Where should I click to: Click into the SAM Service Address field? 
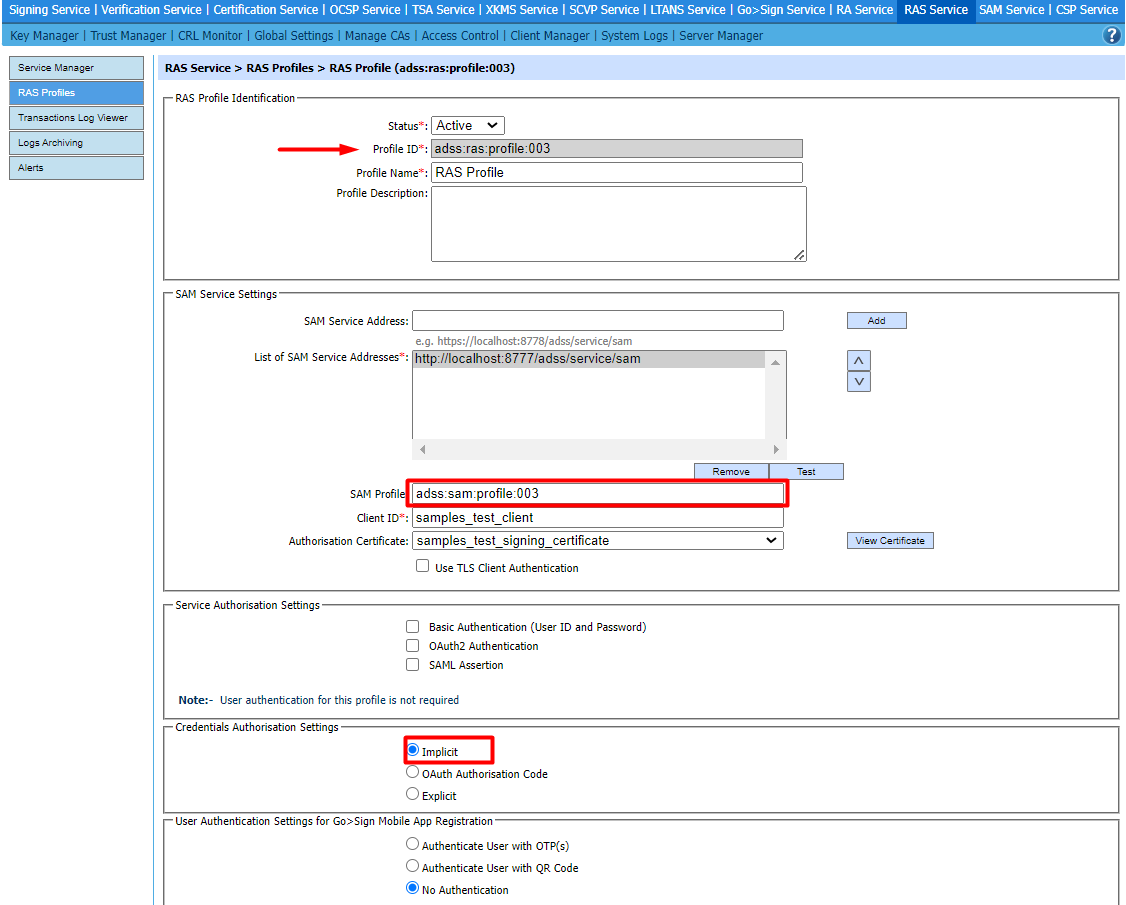pos(597,321)
